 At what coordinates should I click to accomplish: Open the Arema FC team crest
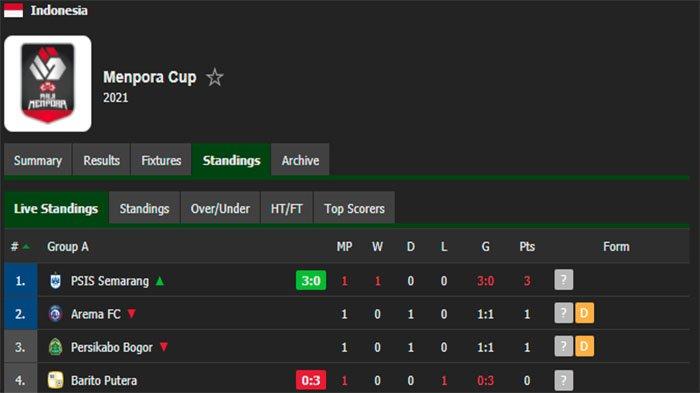pyautogui.click(x=55, y=314)
